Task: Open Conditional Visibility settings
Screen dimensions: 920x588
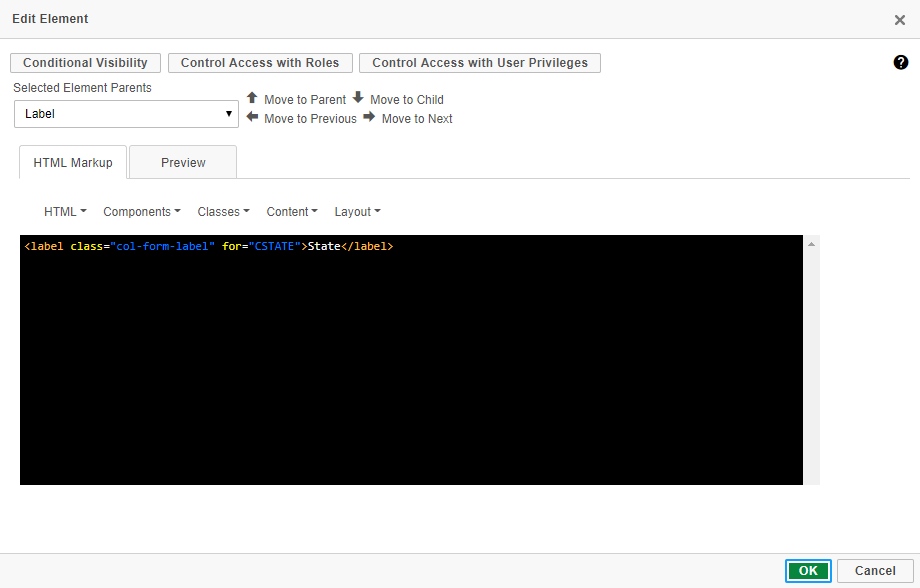Action: 85,63
